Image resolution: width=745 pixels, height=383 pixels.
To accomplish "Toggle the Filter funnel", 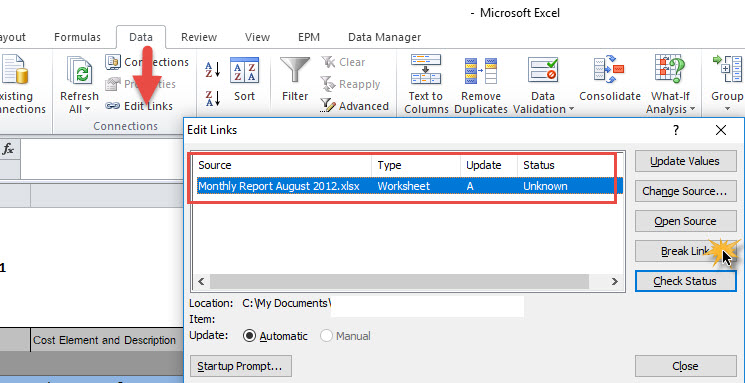I will [295, 79].
